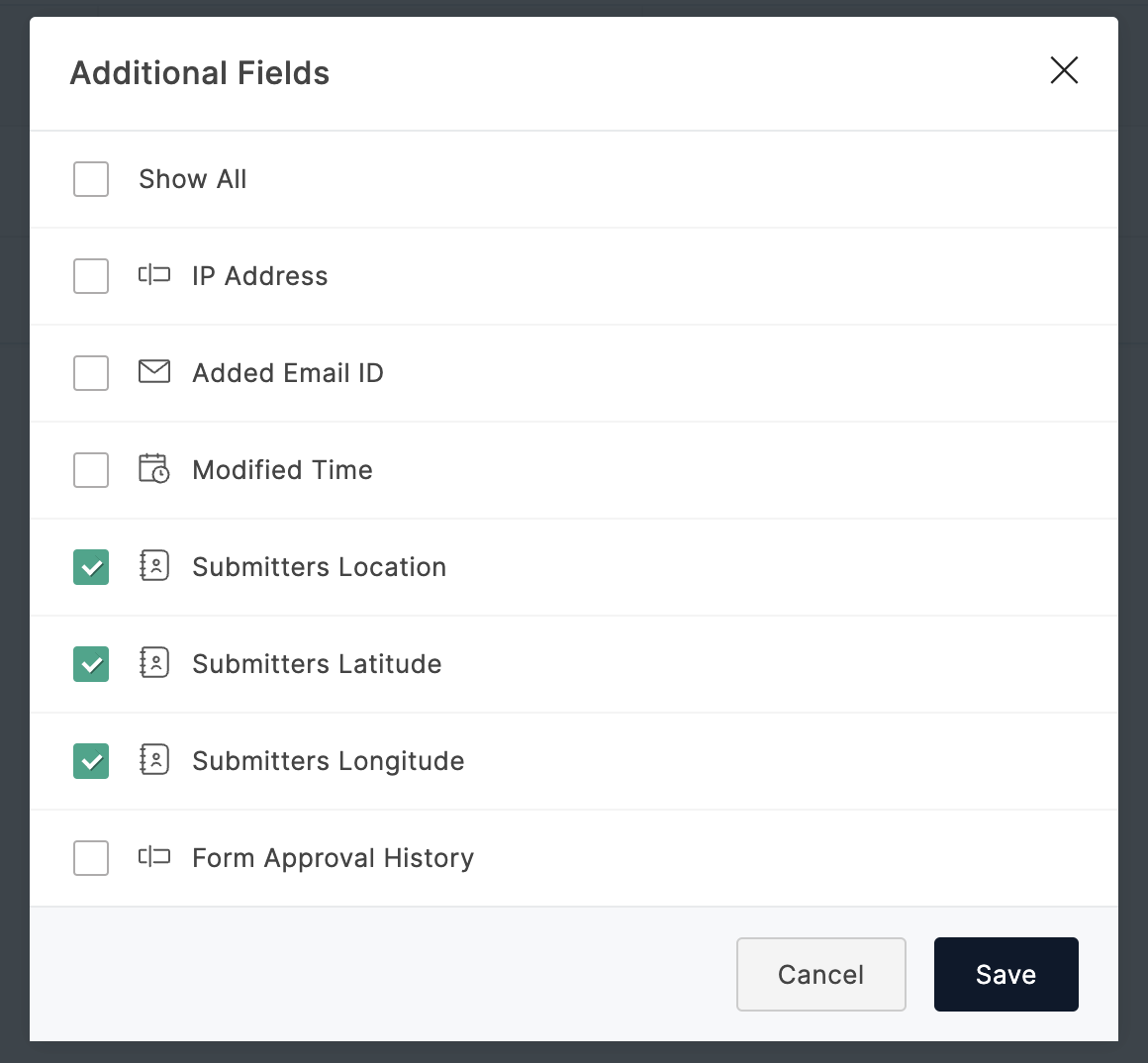Image resolution: width=1148 pixels, height=1063 pixels.
Task: Click the Cancel button
Action: pos(820,975)
